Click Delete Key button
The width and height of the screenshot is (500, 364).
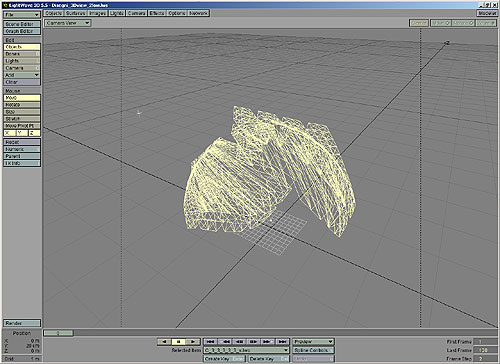point(268,359)
